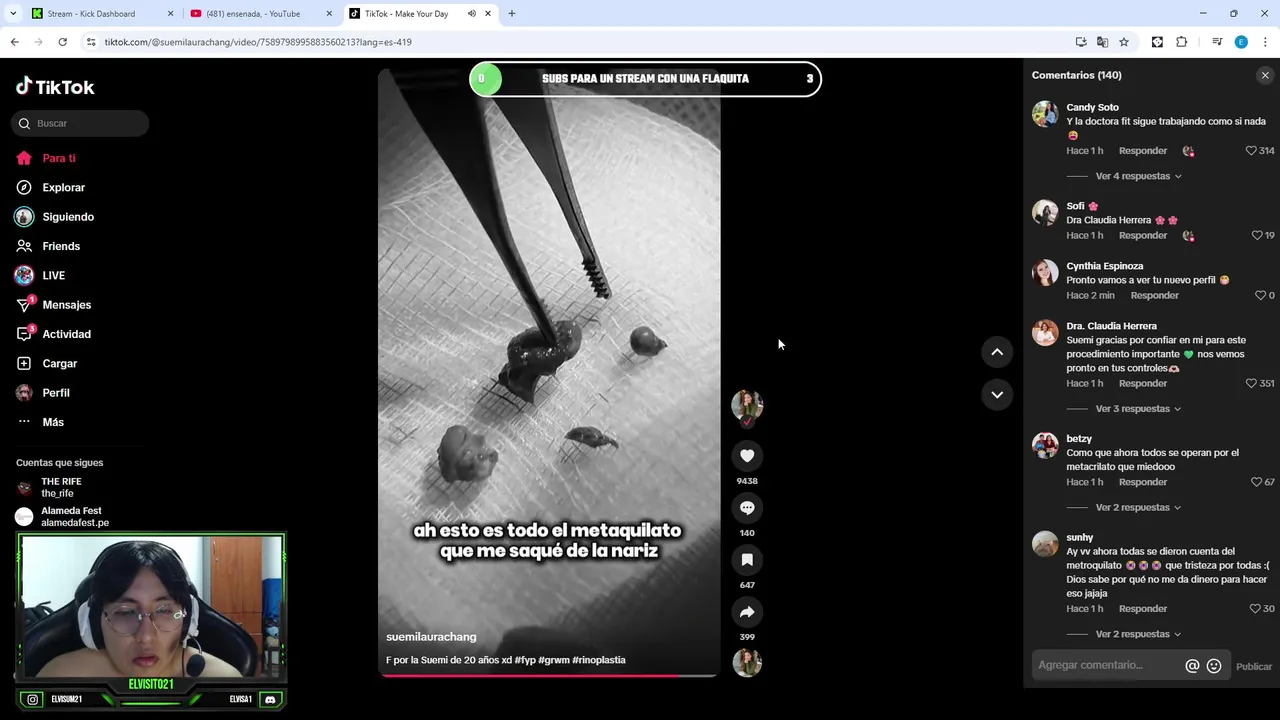Reply to betzy's comment
This screenshot has width=1280, height=720.
[x=1143, y=482]
